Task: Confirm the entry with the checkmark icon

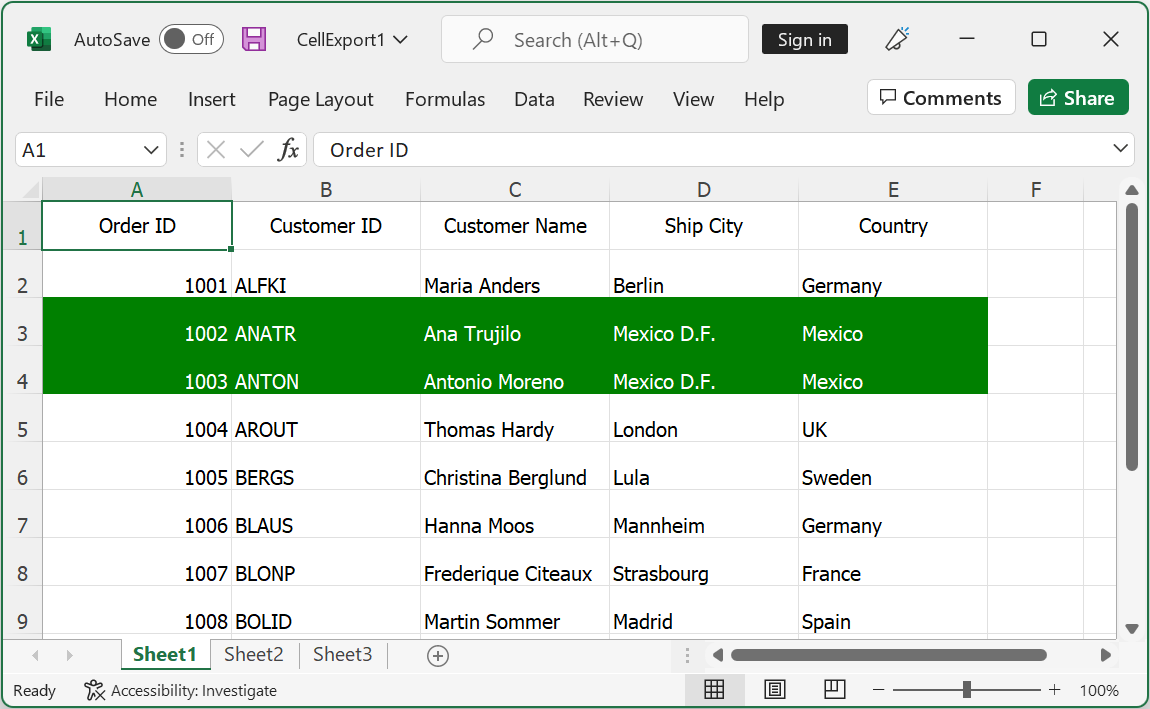Action: point(252,150)
